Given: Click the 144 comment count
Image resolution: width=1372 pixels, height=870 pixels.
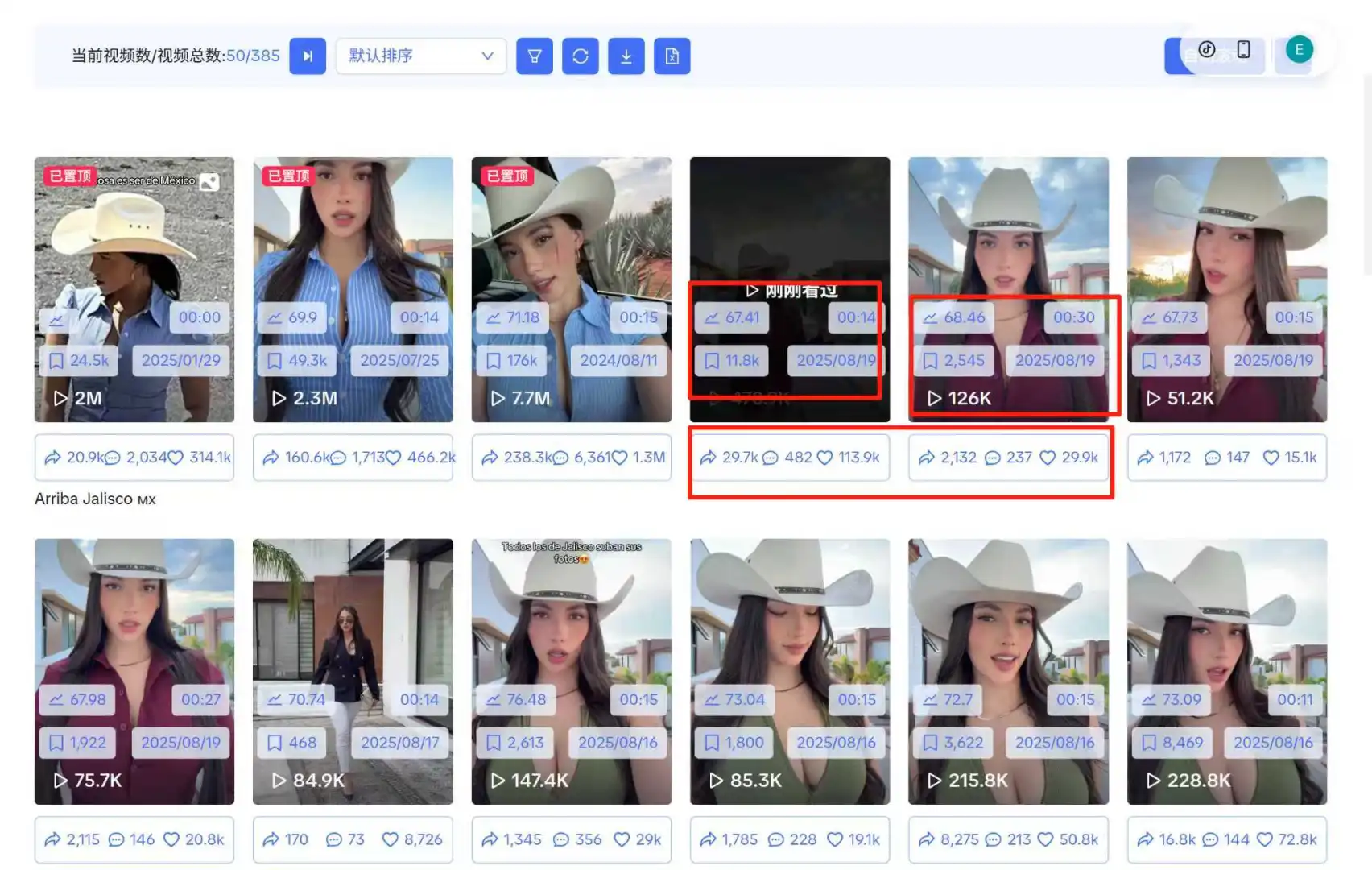Looking at the screenshot, I should click(x=1237, y=839).
